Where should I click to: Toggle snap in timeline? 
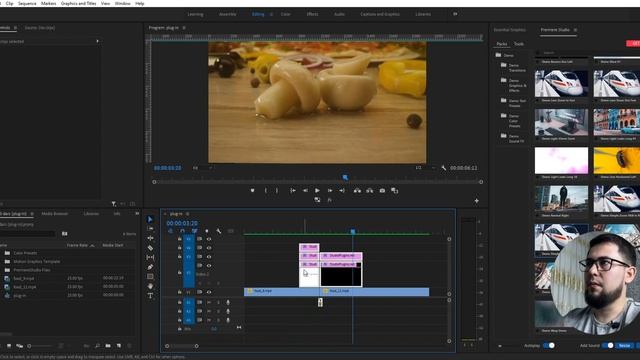point(182,231)
